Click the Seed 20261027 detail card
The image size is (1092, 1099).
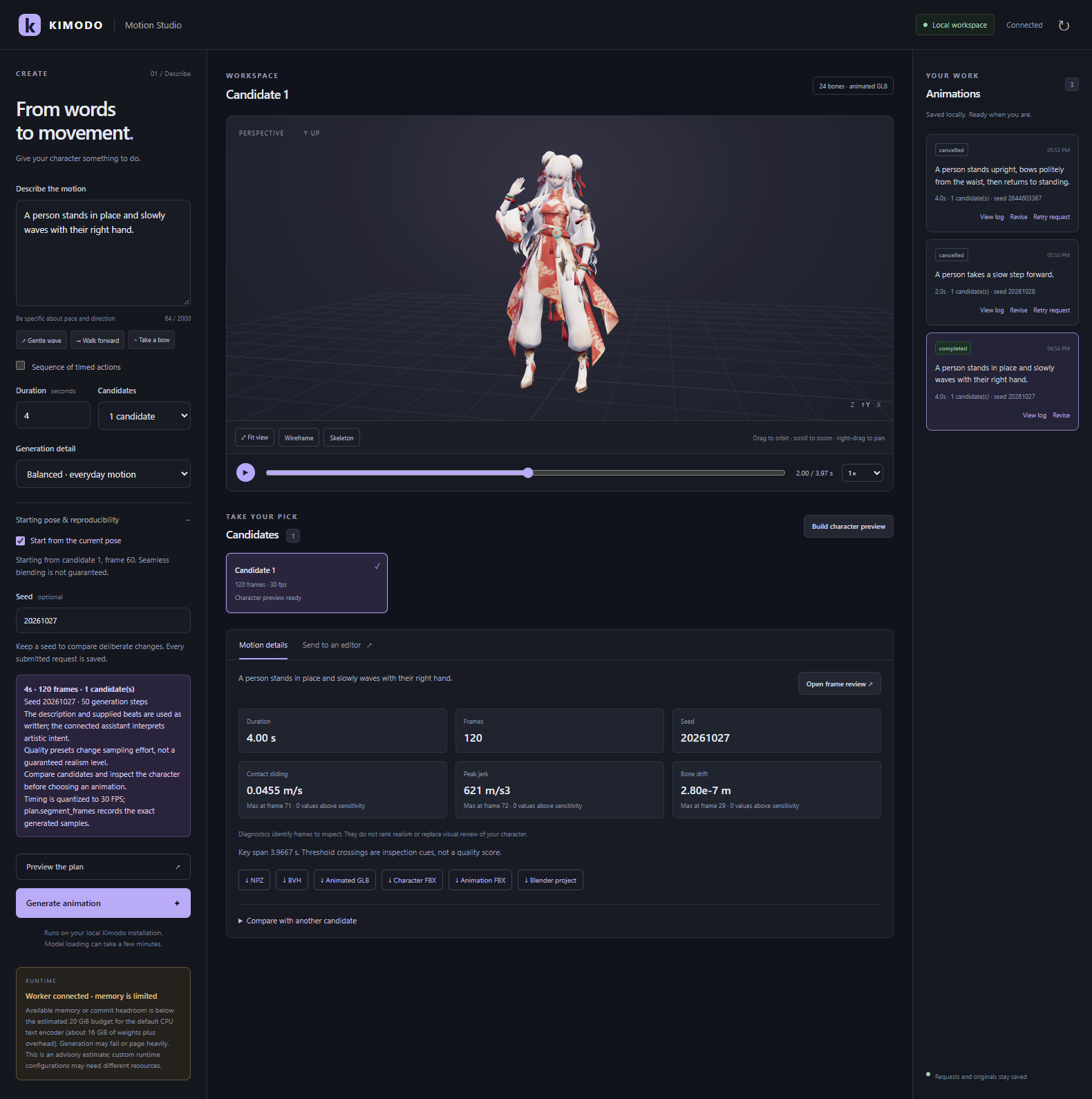(776, 731)
